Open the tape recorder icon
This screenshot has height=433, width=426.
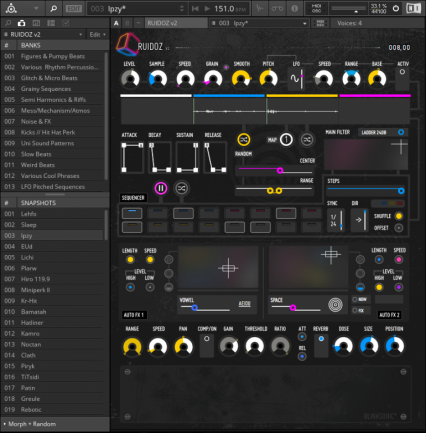277,9
